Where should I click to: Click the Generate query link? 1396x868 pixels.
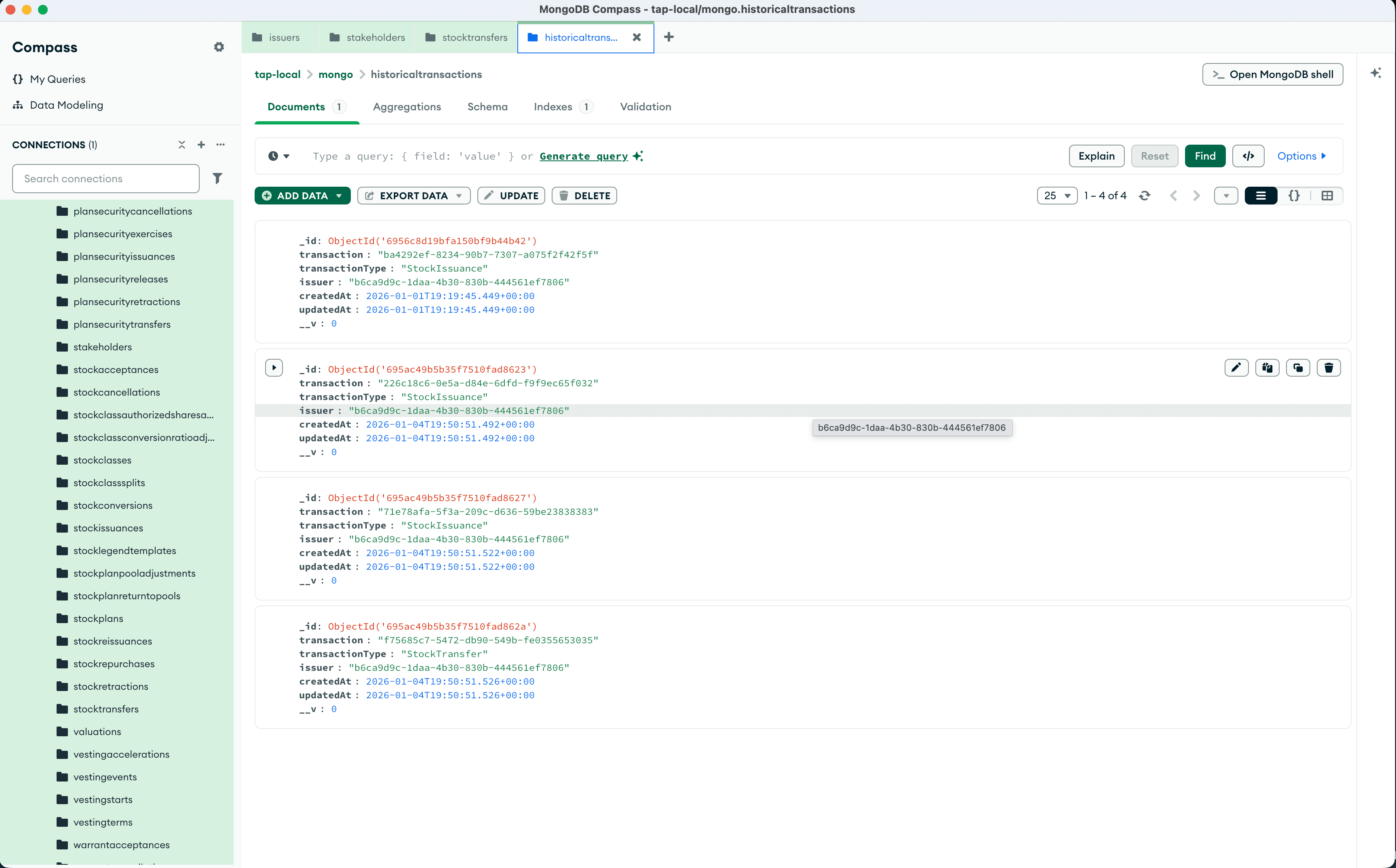[583, 156]
